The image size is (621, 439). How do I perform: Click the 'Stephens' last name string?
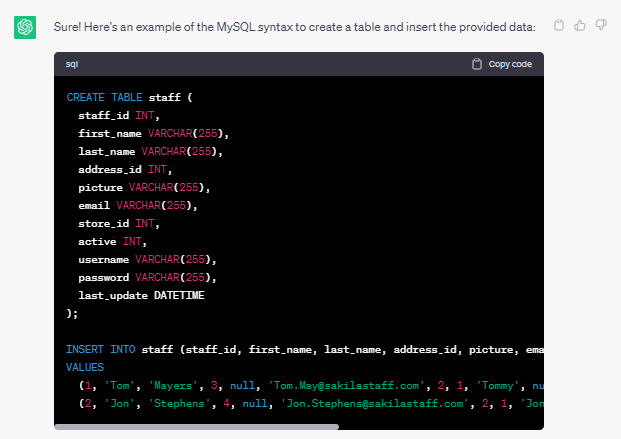[179, 404]
